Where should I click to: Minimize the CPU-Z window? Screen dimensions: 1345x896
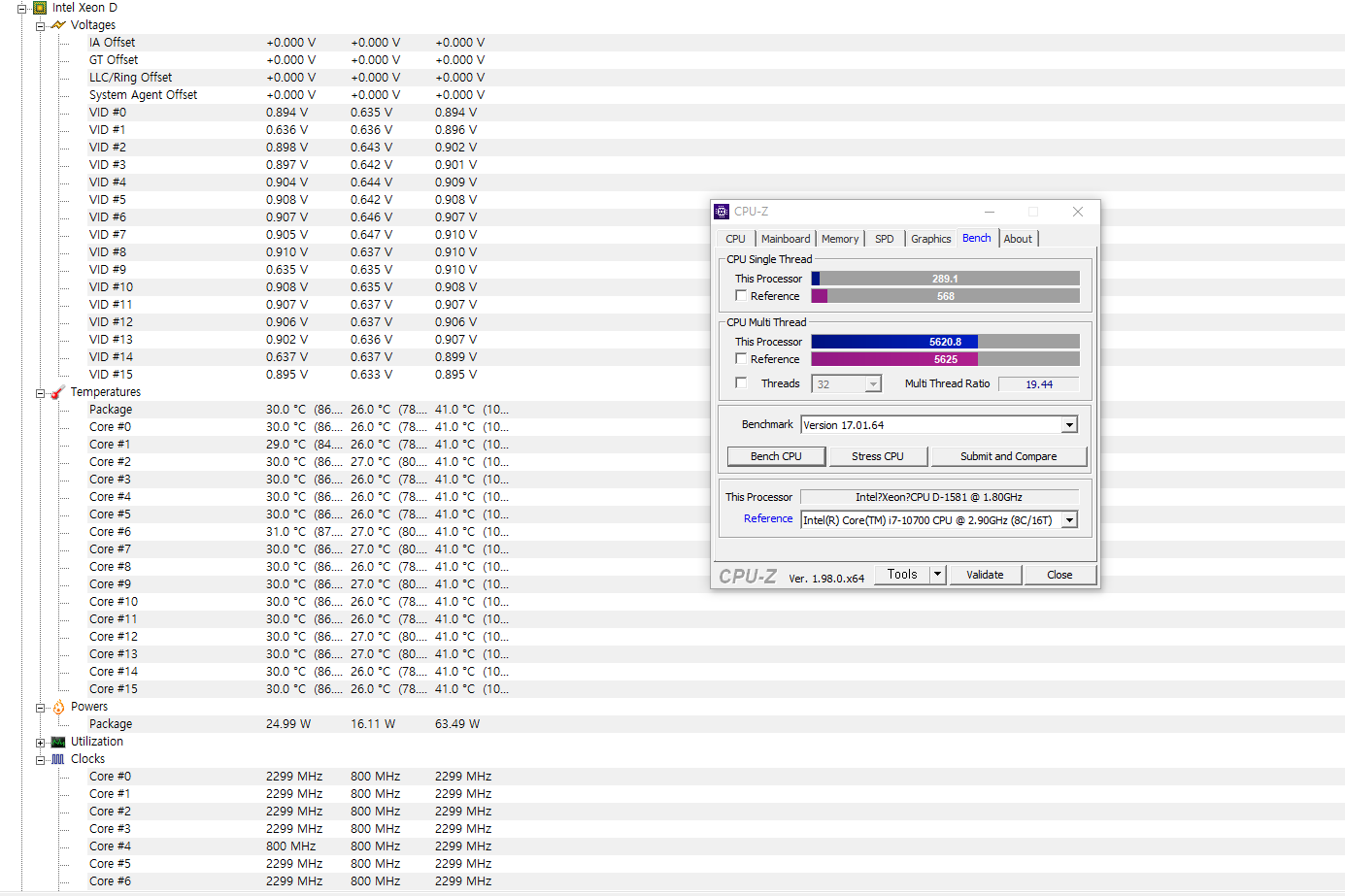tap(990, 212)
